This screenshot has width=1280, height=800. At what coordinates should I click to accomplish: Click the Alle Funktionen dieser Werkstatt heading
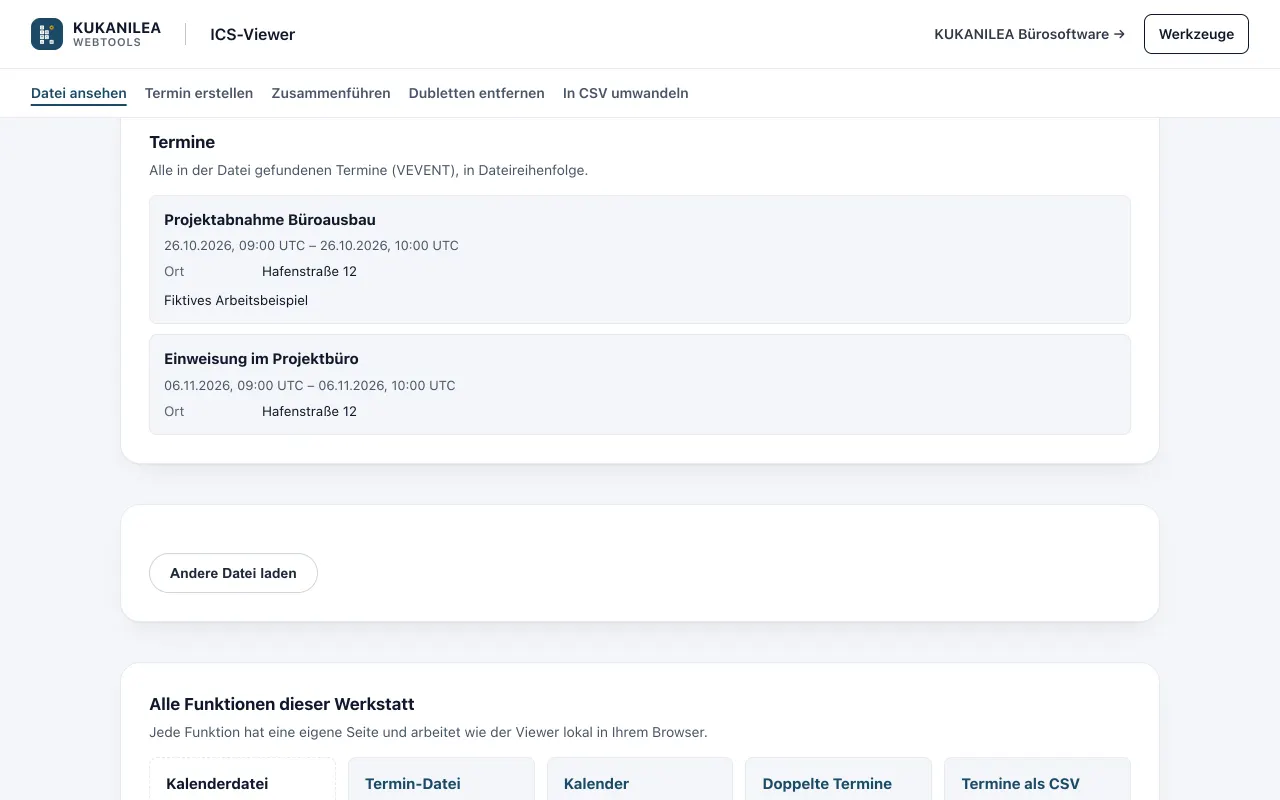[x=282, y=704]
